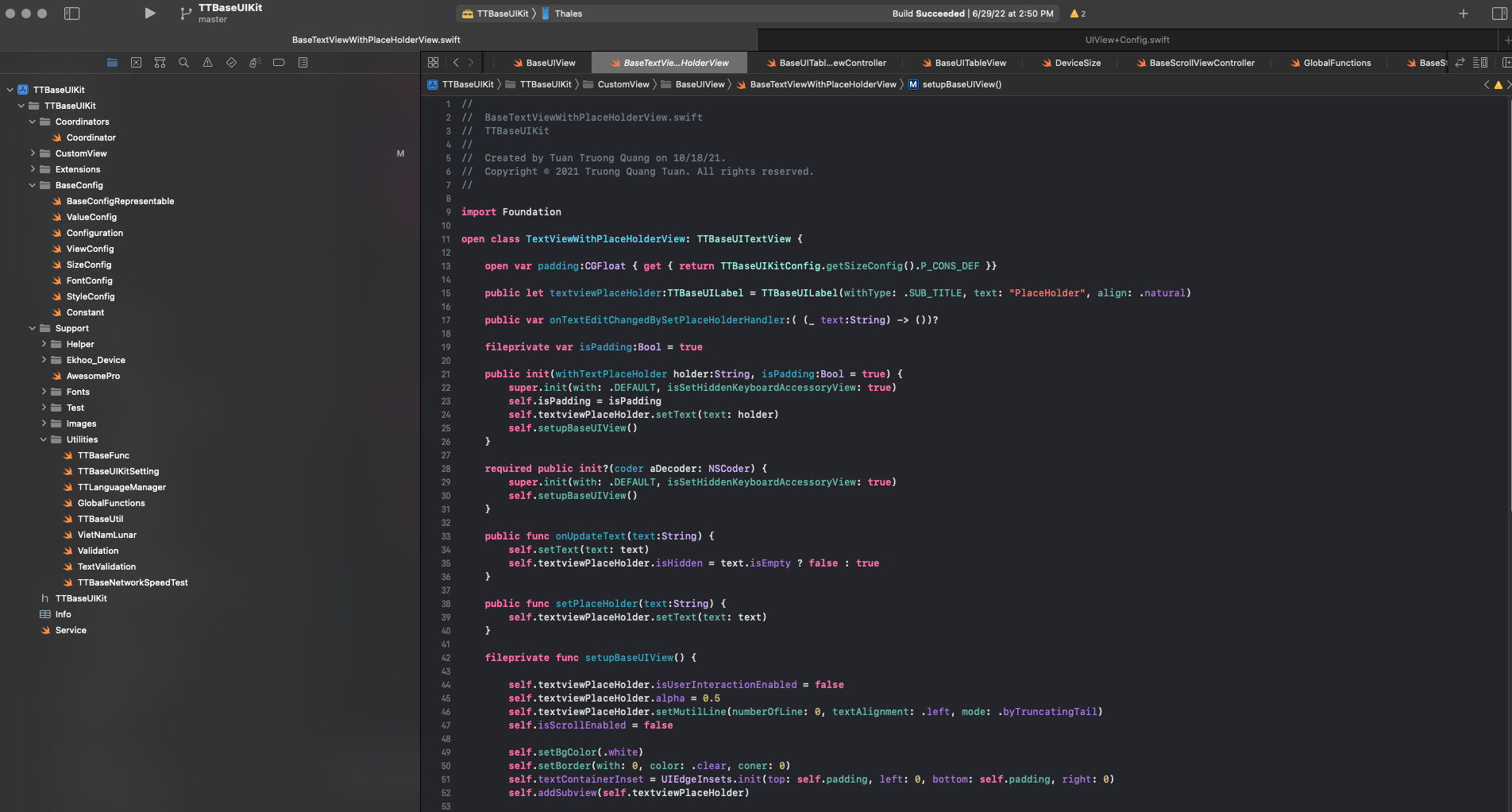The image size is (1512, 812).
Task: Toggle the inspector panel on the right
Action: [1499, 14]
